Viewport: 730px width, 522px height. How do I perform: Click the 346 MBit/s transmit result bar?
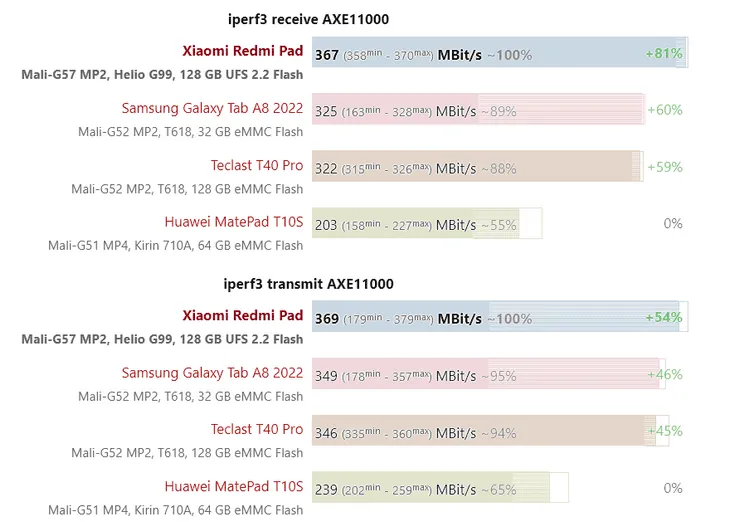484,433
